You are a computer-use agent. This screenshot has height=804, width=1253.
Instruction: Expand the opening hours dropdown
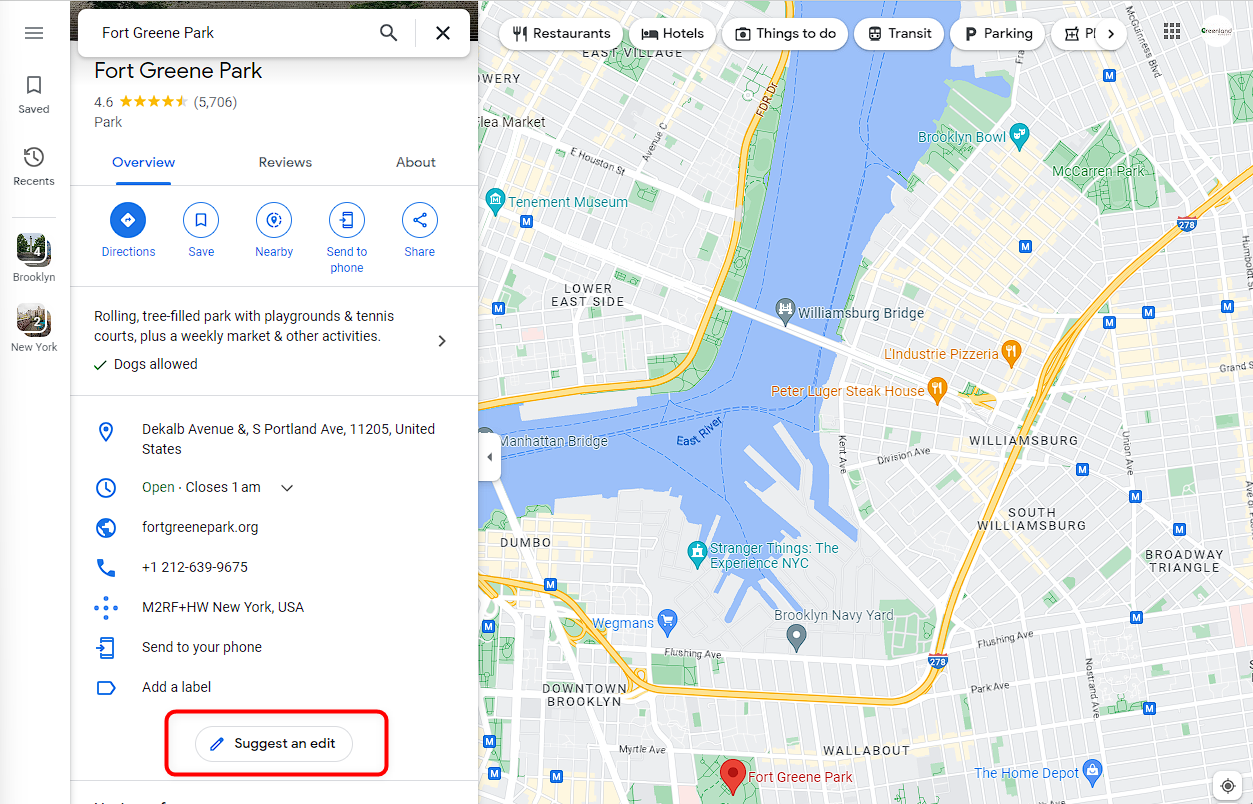click(x=287, y=488)
